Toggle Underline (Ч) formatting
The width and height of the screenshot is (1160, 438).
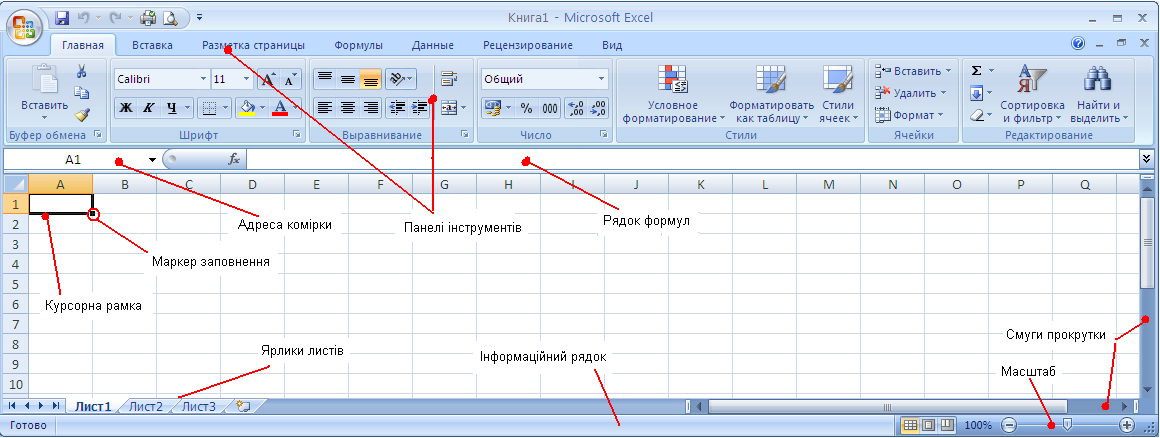[172, 108]
